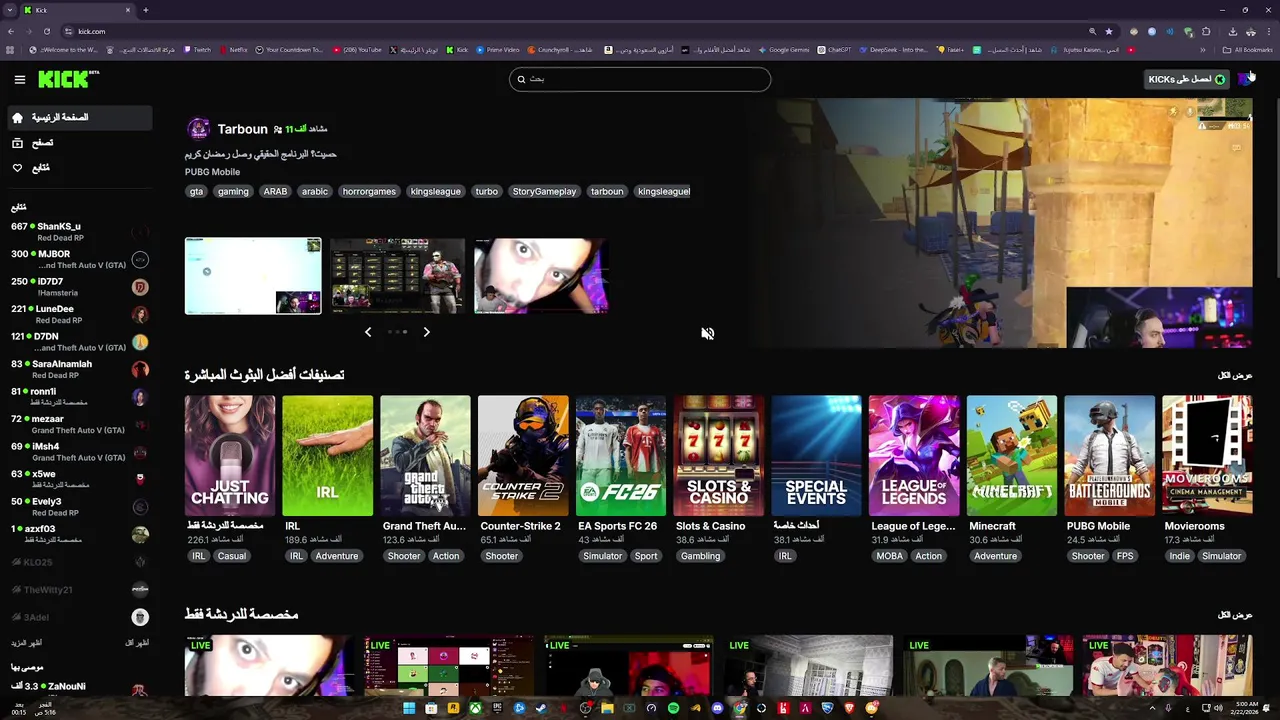Click the get KICKs button in the header
The width and height of the screenshot is (1280, 720).
coord(1186,79)
